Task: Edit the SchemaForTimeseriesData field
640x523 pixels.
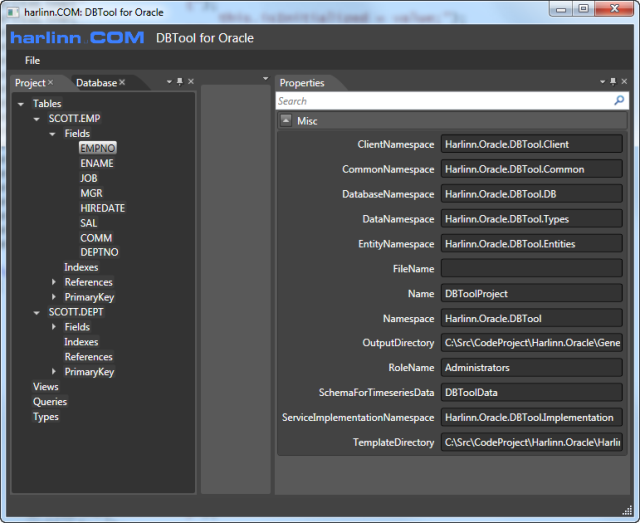Action: tap(531, 392)
